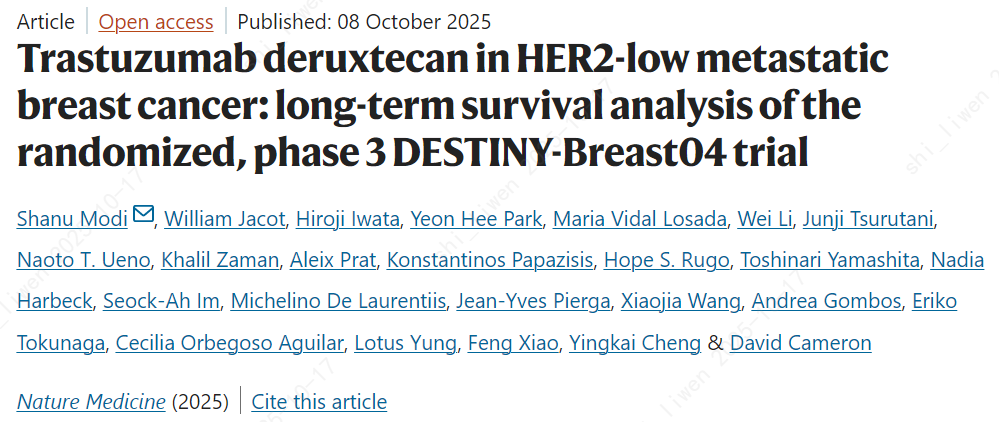
Task: Select Cecilia Orbegoso Aguilar author link
Action: [x=231, y=343]
